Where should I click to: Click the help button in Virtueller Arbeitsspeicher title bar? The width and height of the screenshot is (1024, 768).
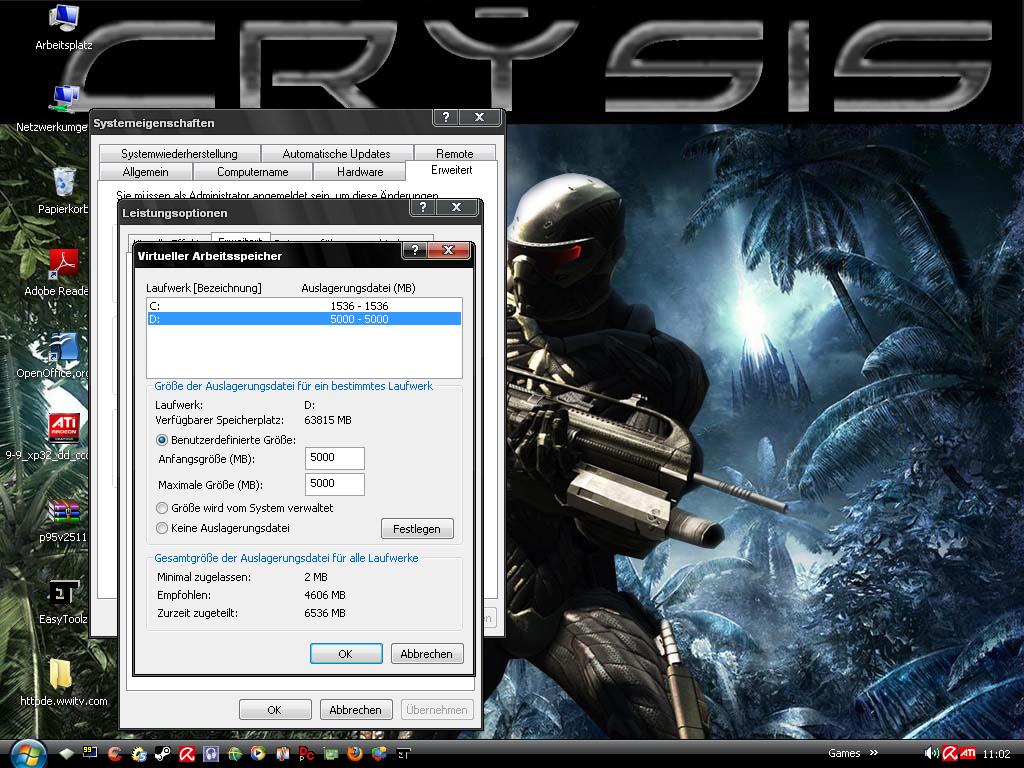tap(415, 250)
